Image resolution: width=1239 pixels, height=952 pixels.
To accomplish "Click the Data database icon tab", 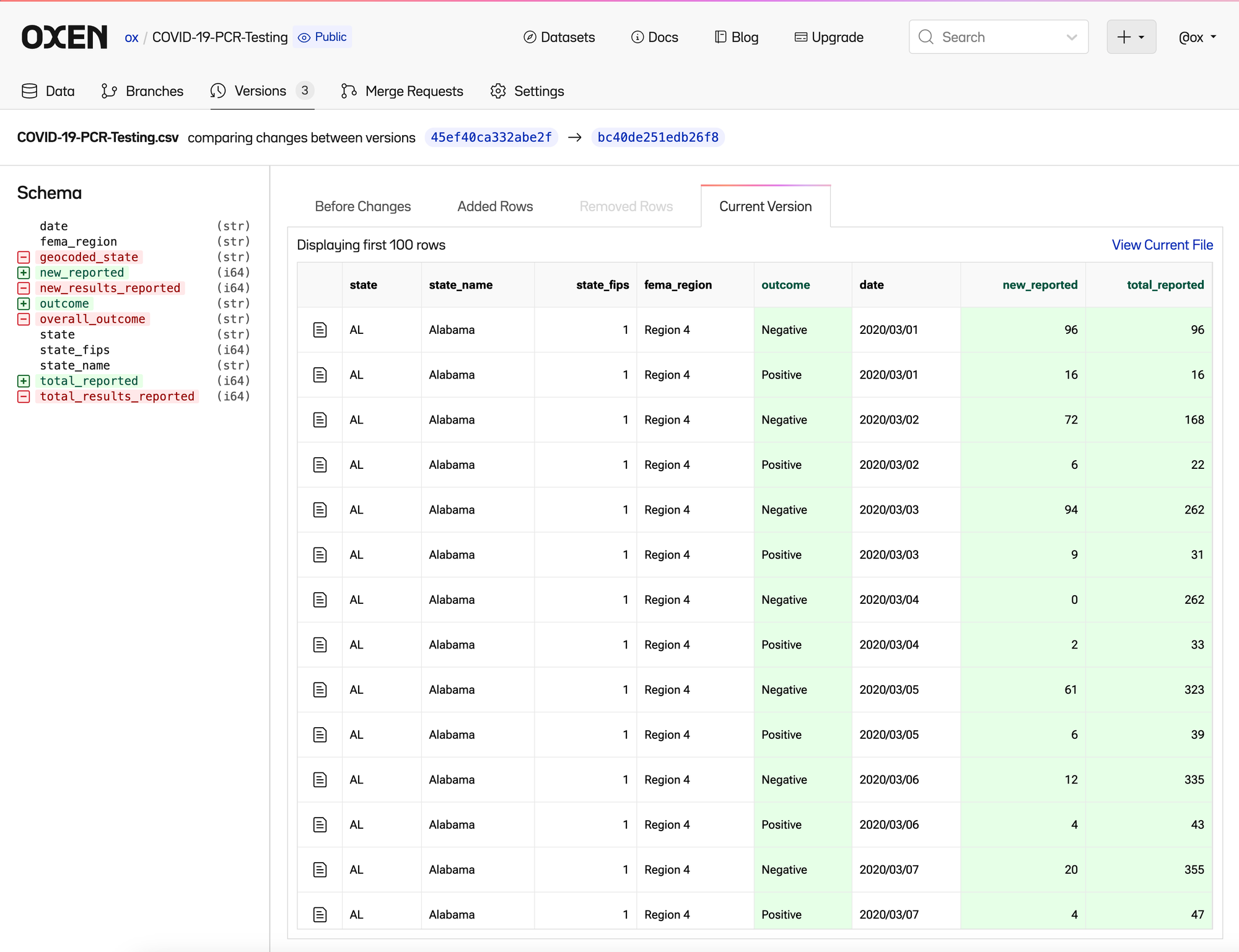I will tap(29, 91).
